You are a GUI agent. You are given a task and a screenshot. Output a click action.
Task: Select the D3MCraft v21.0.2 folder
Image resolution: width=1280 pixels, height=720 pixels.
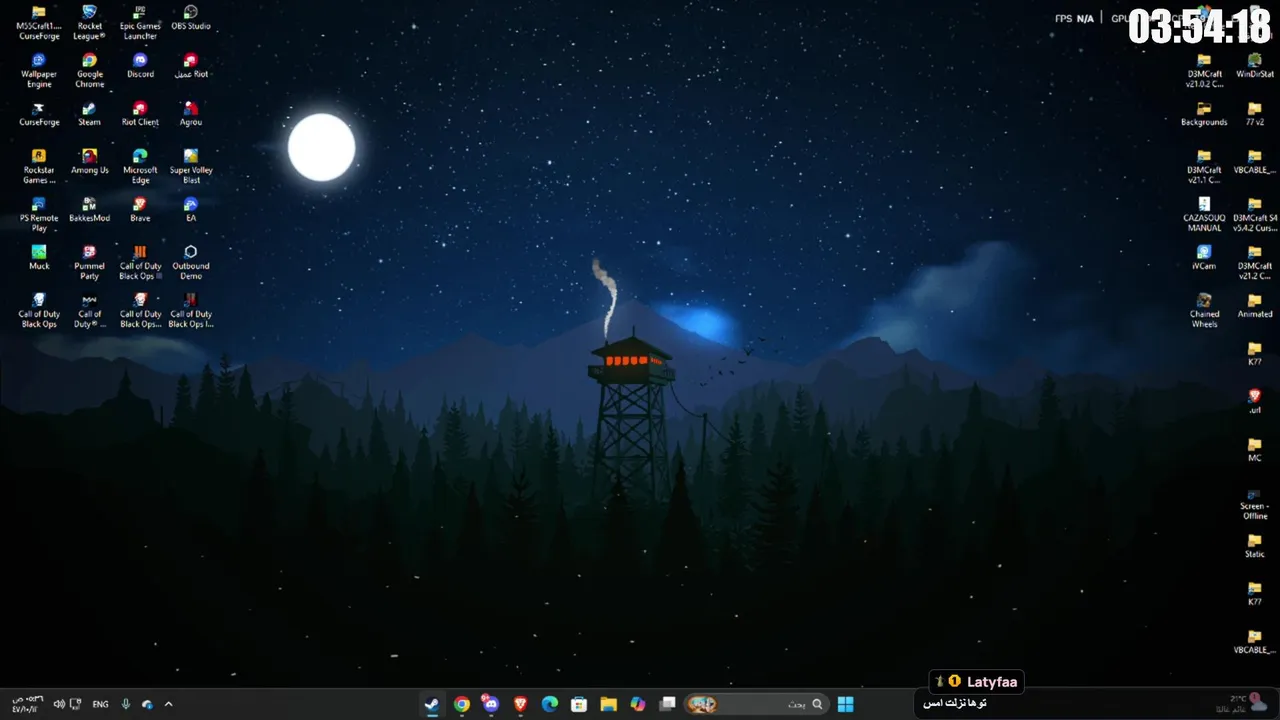(1204, 72)
